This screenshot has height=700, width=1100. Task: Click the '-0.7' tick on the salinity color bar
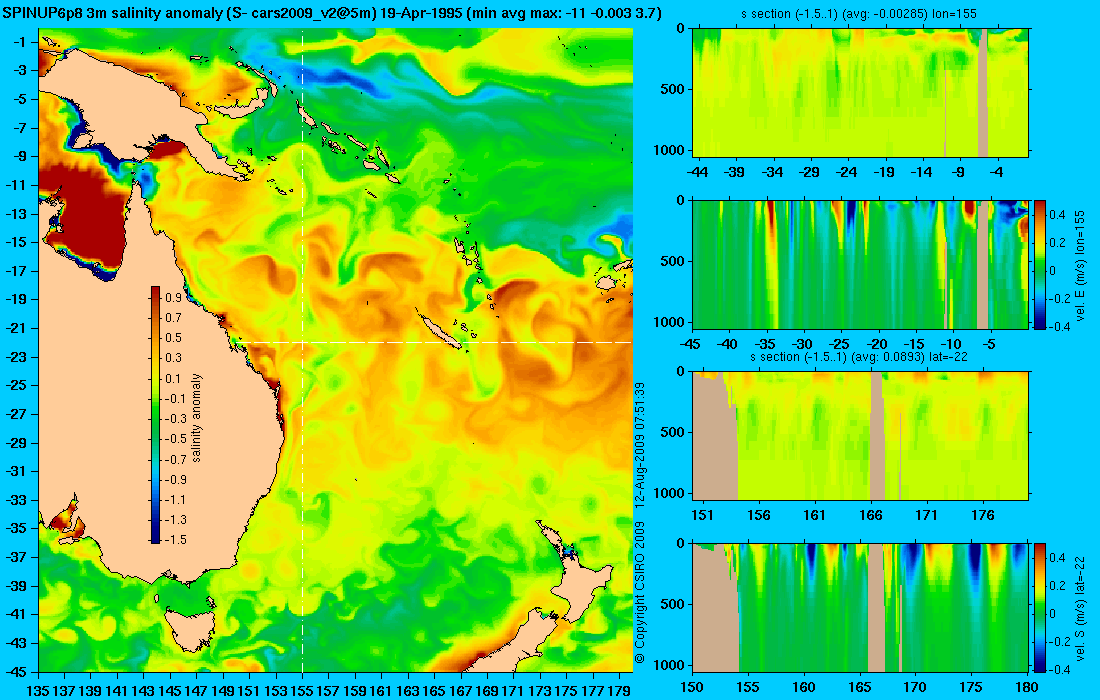pos(175,459)
